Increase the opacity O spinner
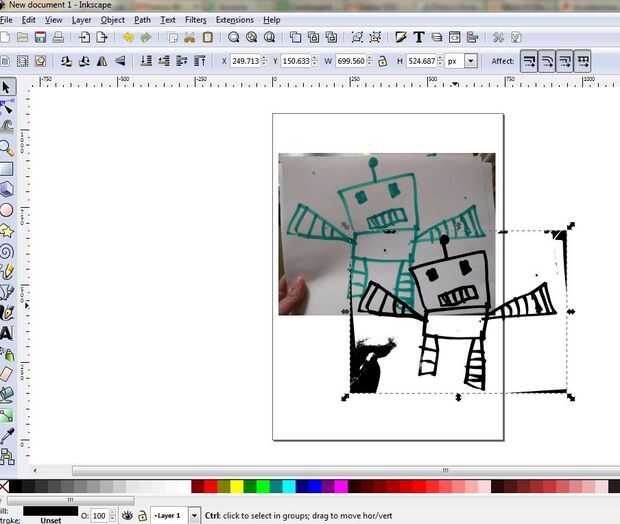This screenshot has width=620, height=524. (112, 513)
